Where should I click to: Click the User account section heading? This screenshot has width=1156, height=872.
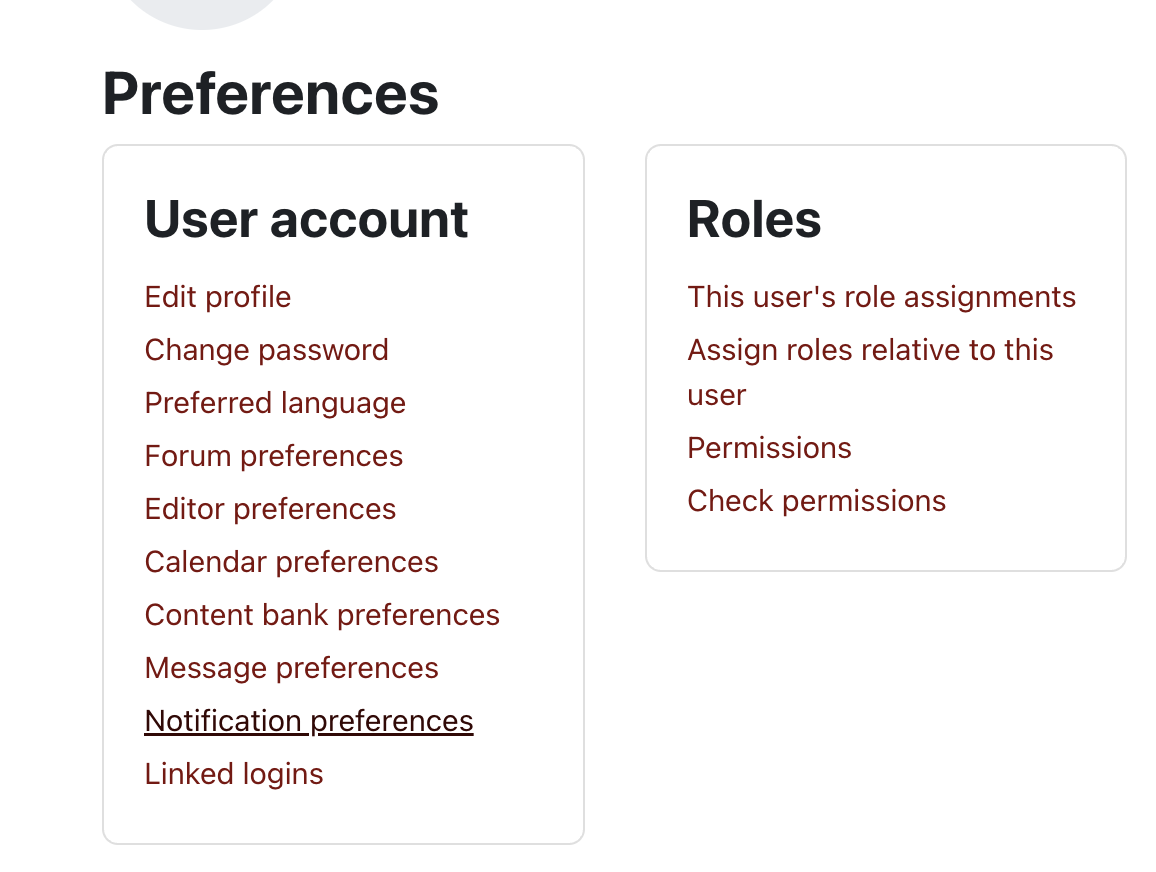tap(306, 219)
